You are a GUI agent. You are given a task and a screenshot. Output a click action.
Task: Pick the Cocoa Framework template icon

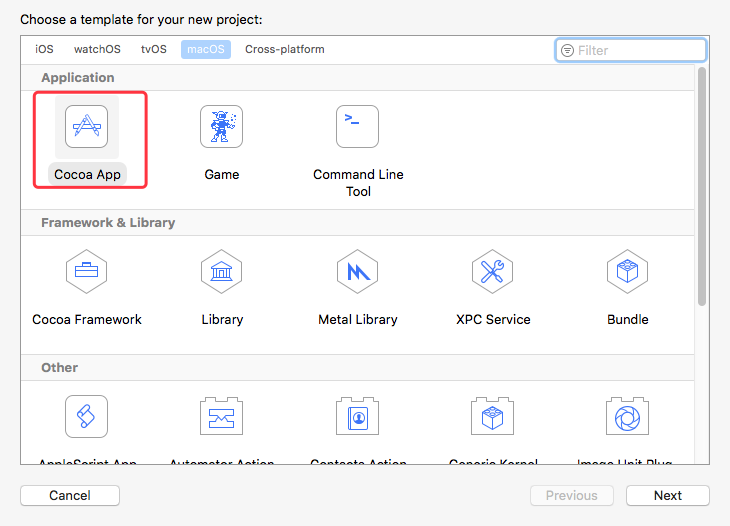pyautogui.click(x=87, y=272)
